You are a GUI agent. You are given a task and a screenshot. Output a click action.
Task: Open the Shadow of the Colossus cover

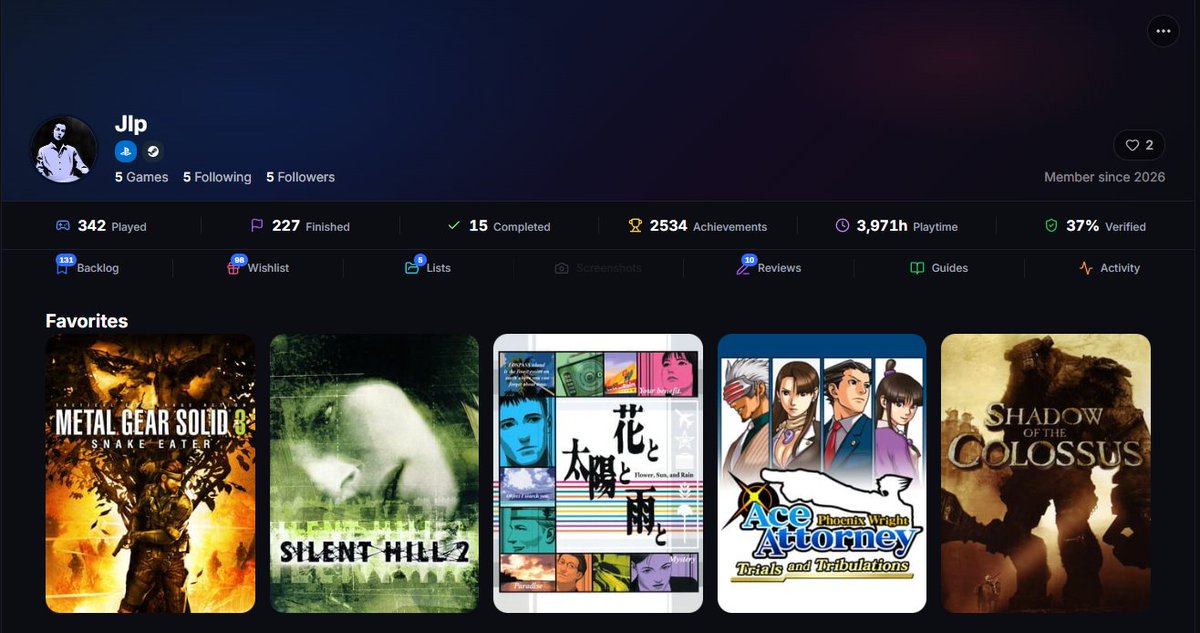point(1046,473)
